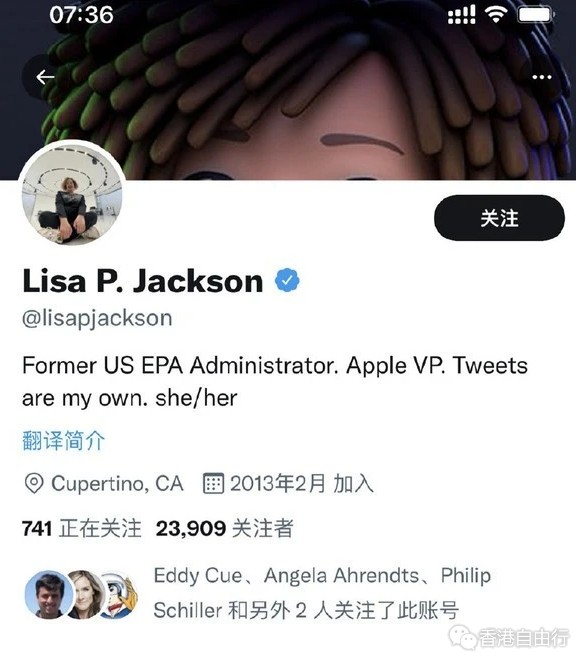576x662 pixels.
Task: Click the 翻译简介 translate bio link
Action: point(63,441)
